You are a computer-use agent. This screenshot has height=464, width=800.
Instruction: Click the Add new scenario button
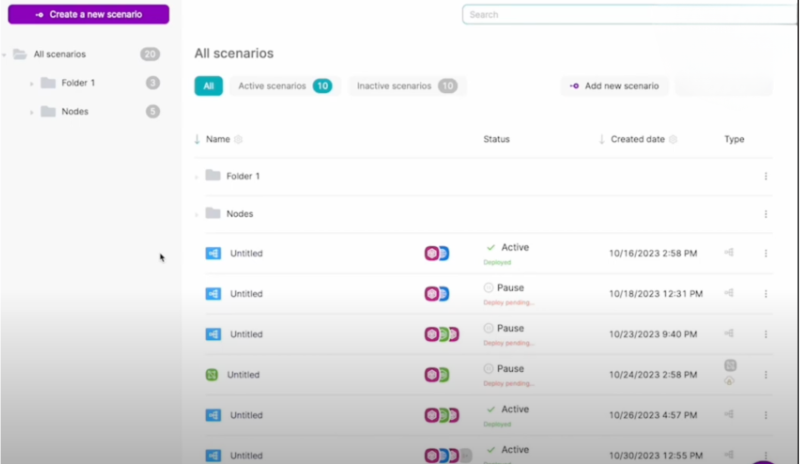[x=614, y=86]
